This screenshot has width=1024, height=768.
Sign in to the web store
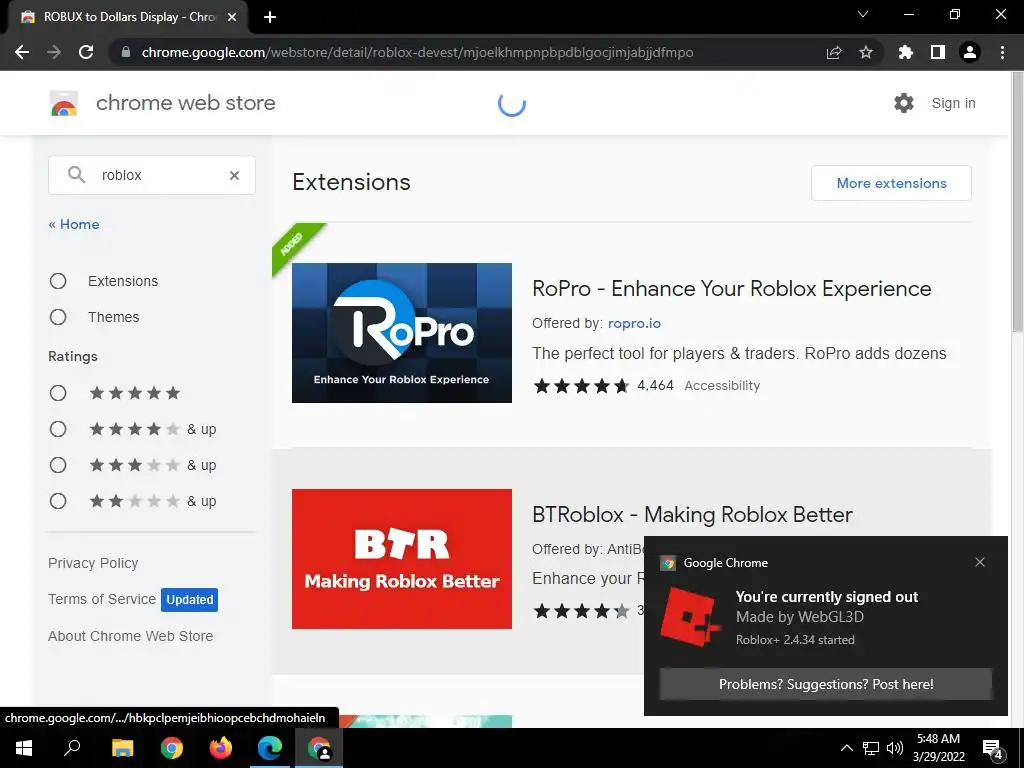[953, 103]
